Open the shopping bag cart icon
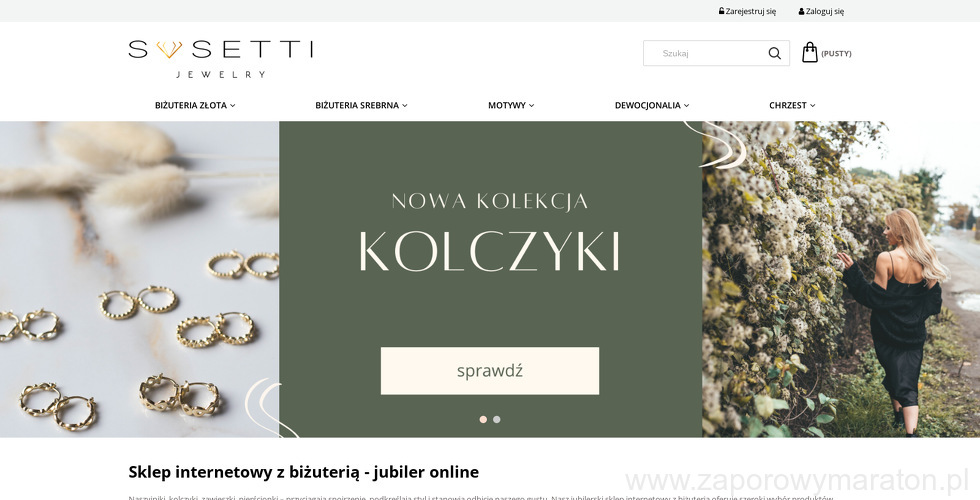980x500 pixels. click(x=809, y=52)
